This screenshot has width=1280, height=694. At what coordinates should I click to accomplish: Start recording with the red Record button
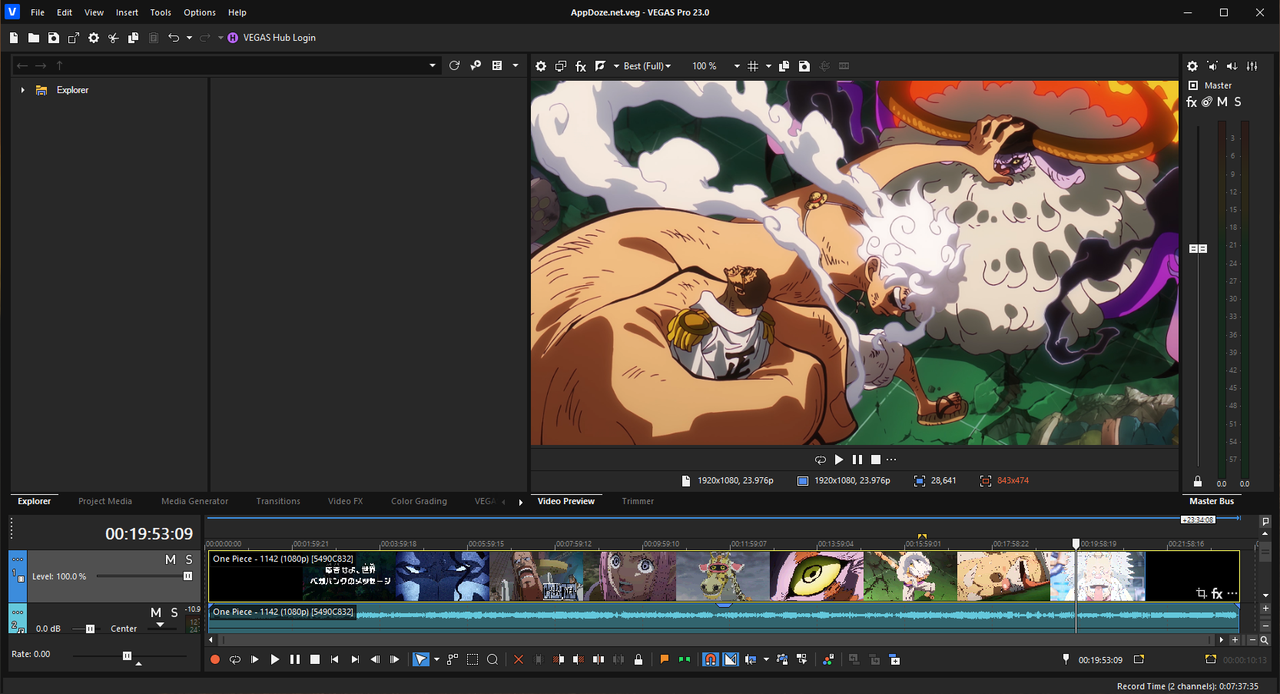pos(215,659)
